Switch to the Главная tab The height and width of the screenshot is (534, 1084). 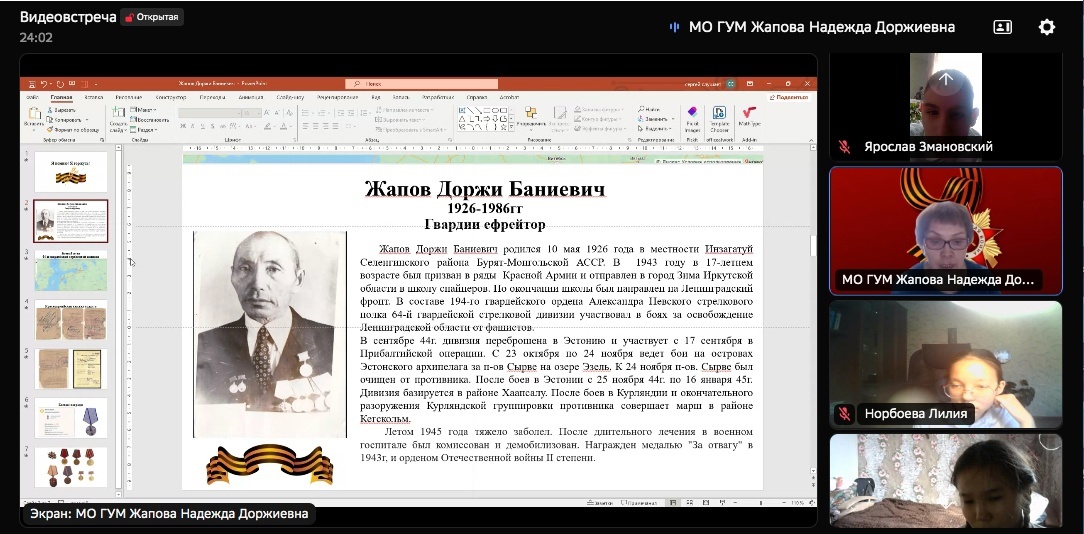point(61,98)
